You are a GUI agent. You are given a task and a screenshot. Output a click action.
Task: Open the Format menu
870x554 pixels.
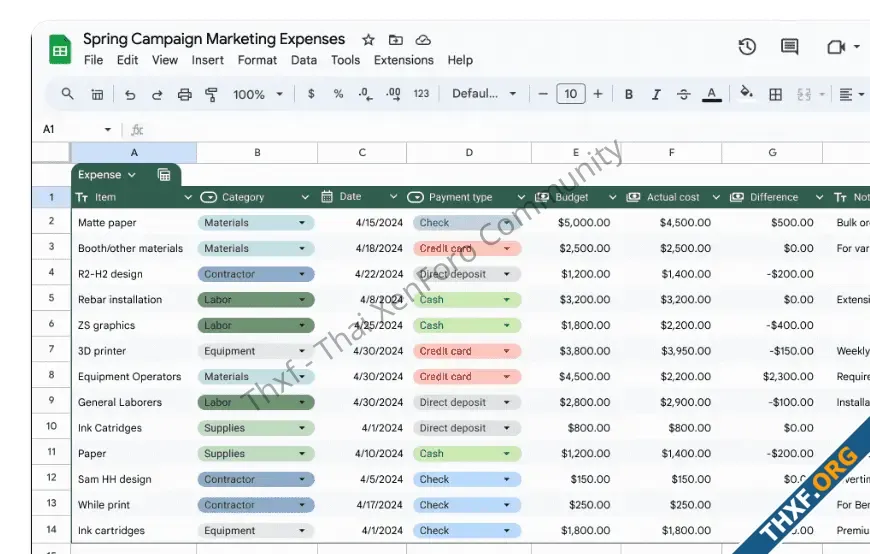(257, 60)
